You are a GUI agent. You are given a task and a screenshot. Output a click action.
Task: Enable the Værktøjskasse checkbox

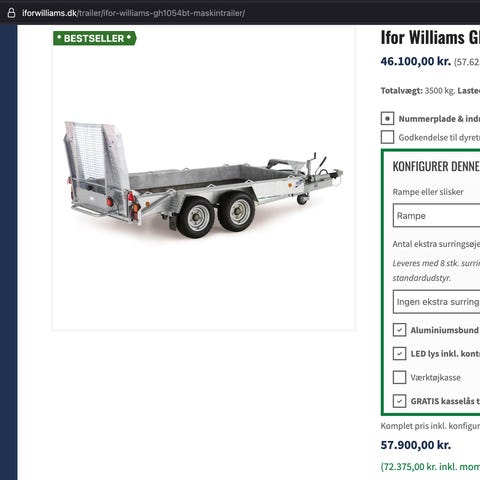click(x=399, y=377)
